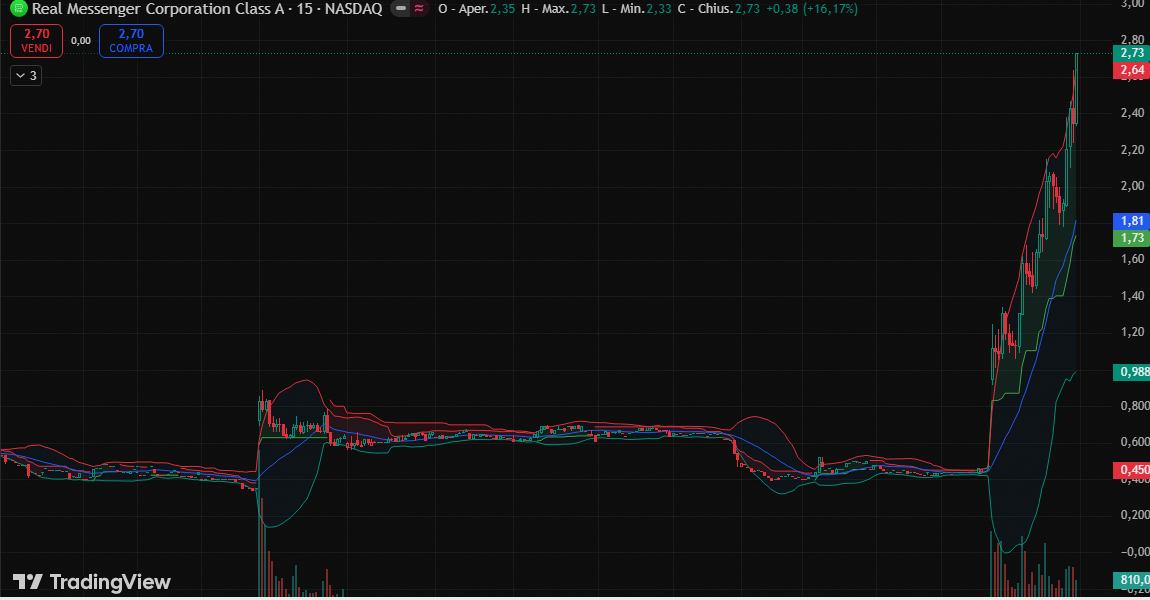Click the H - Max. 2,73 high value
The height and width of the screenshot is (600, 1150).
558,9
